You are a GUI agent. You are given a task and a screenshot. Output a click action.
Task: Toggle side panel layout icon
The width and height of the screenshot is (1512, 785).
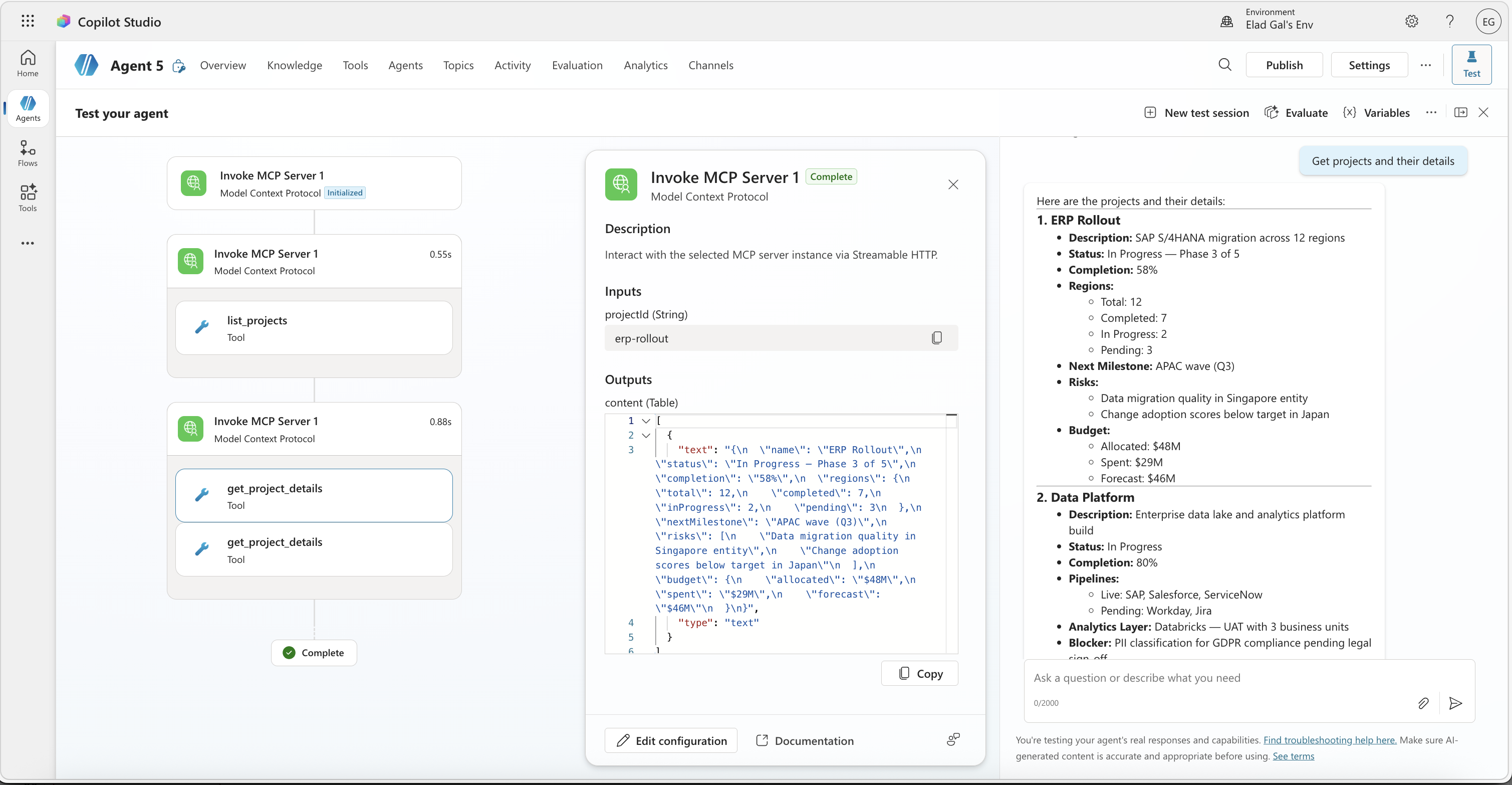click(1460, 112)
